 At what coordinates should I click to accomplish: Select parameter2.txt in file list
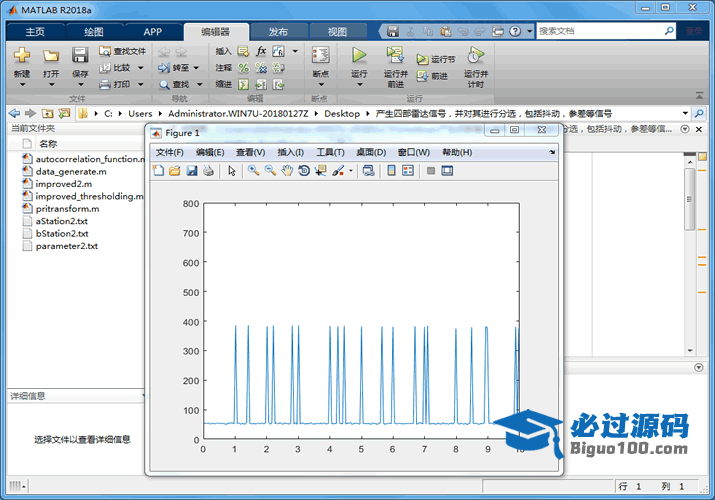(x=67, y=246)
